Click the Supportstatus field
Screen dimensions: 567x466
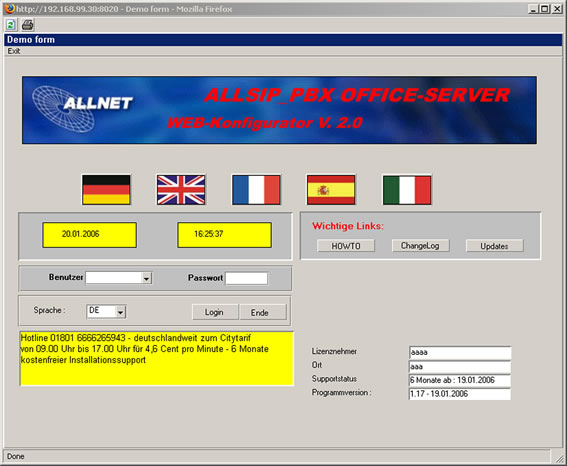pyautogui.click(x=460, y=380)
